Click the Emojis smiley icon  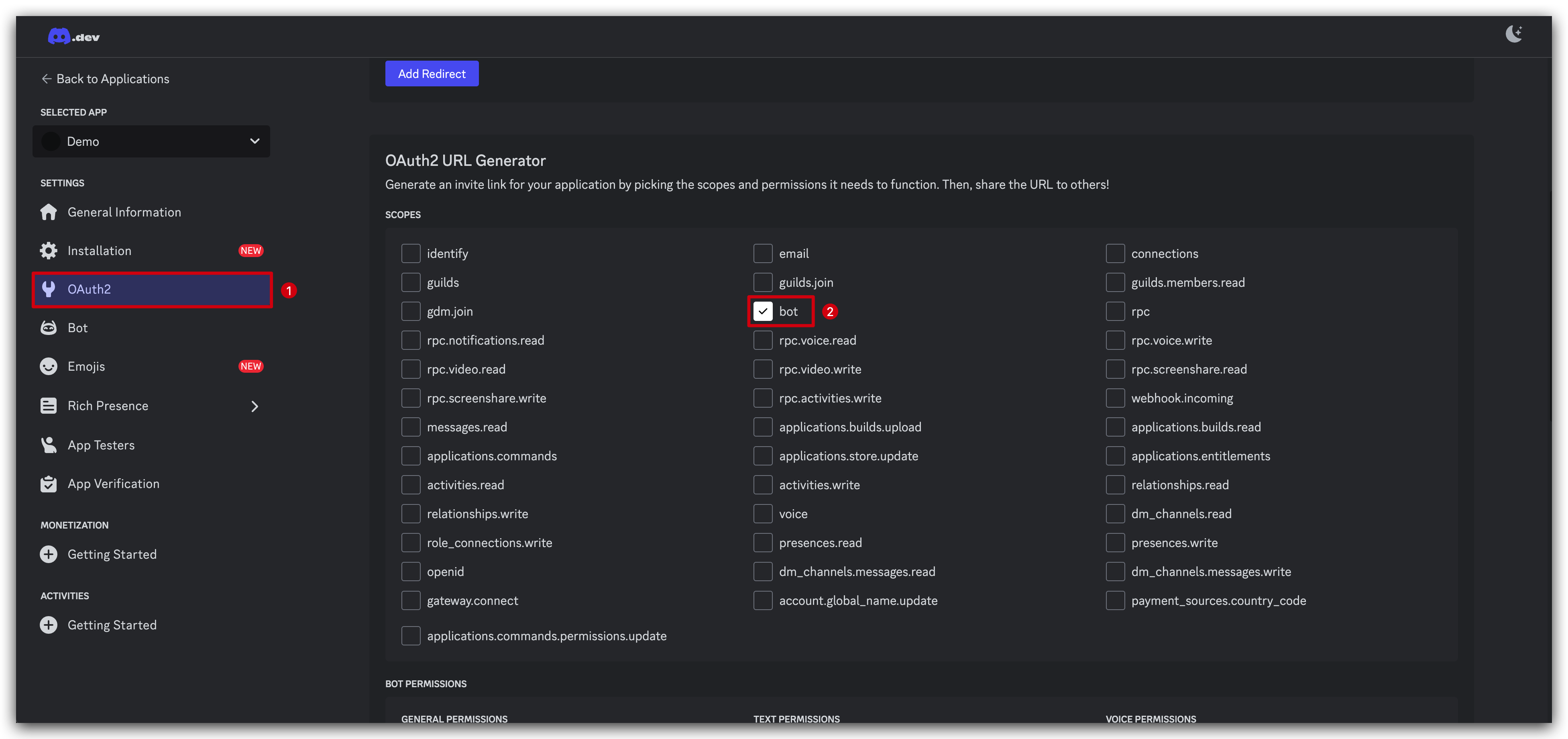[x=49, y=366]
